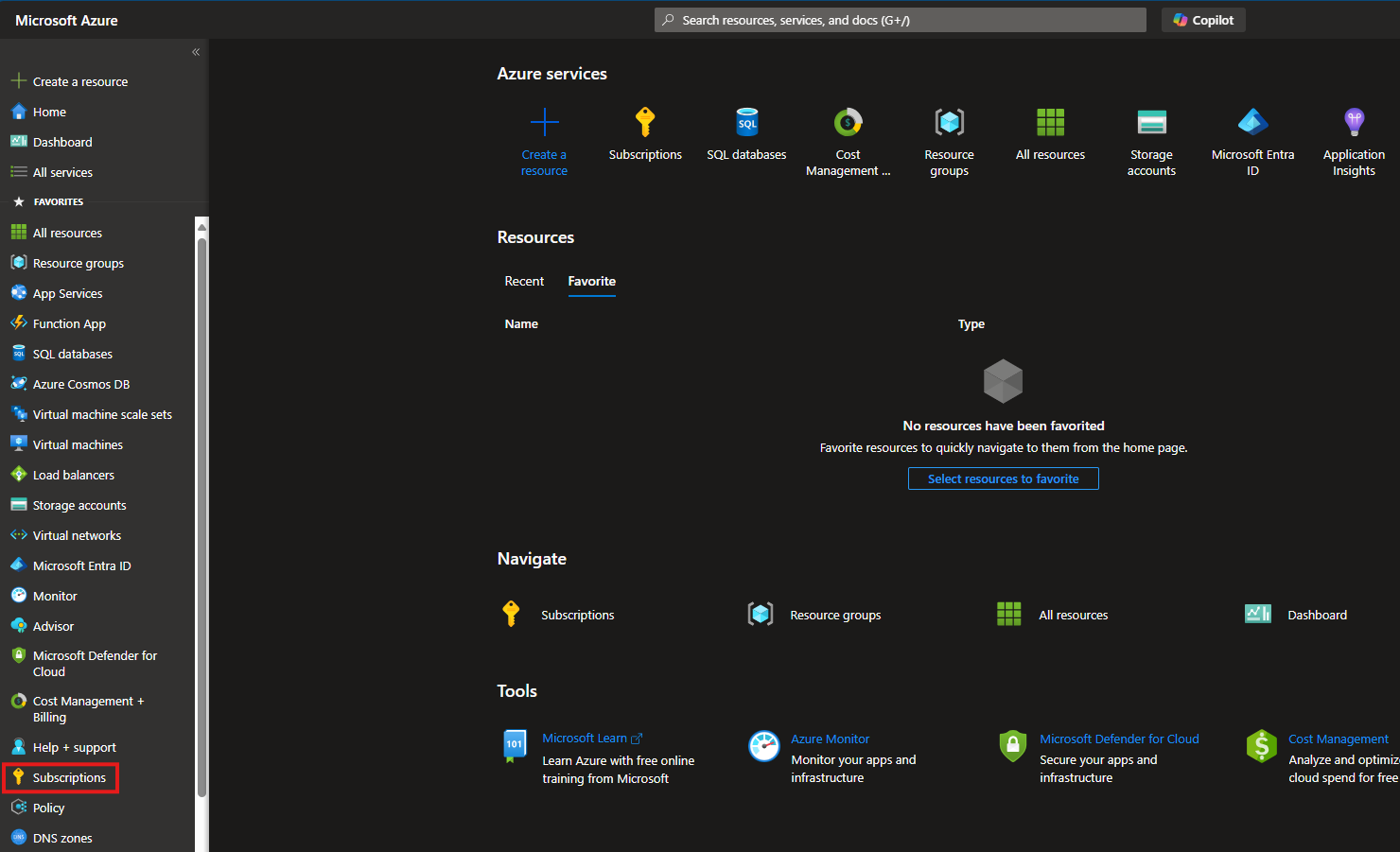Click Select resources to favorite

tap(1003, 478)
